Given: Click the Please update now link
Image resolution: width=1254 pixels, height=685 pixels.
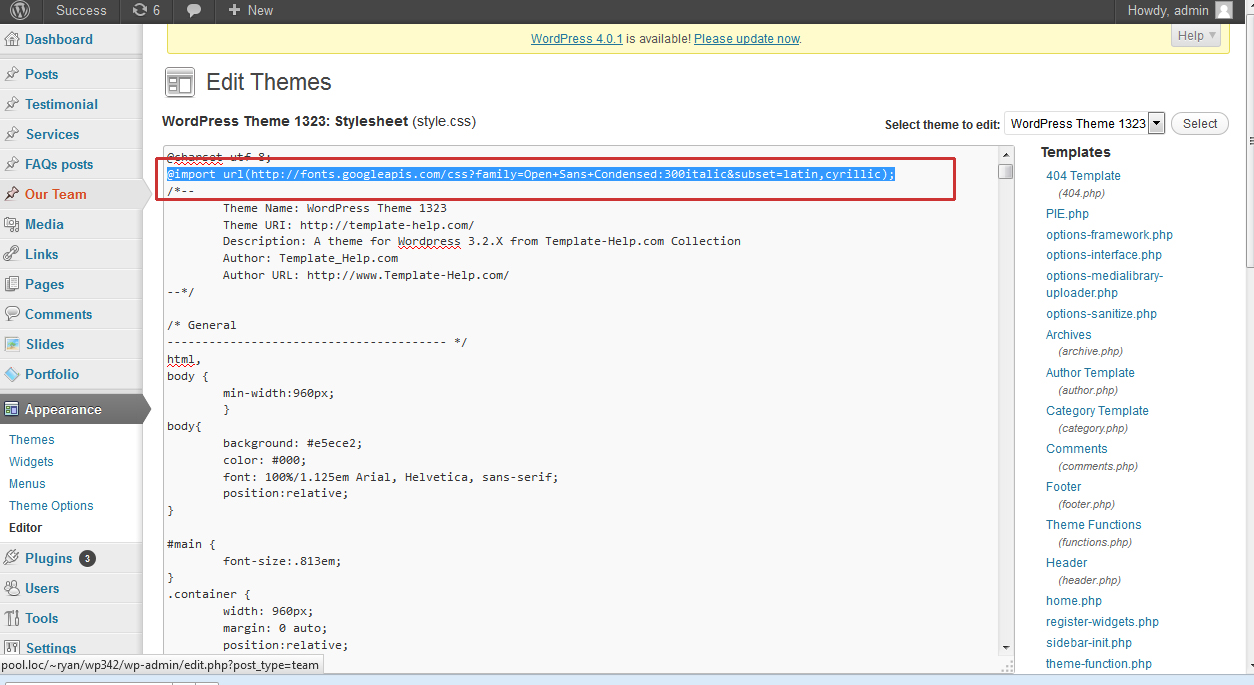Looking at the screenshot, I should pyautogui.click(x=747, y=39).
